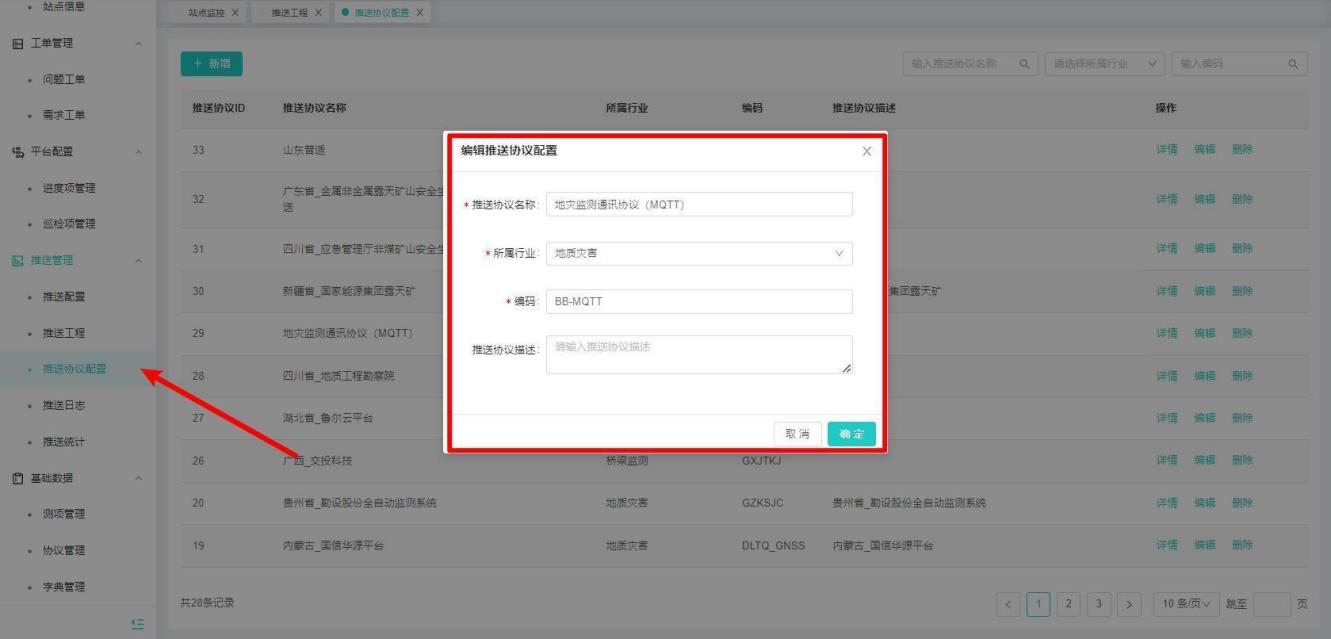Click the 取消 button in dialog

click(797, 434)
